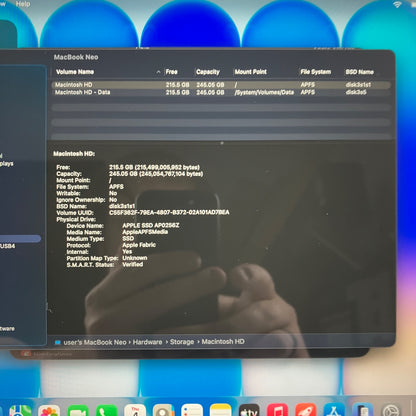Select the USB4 item in the sidebar
Image resolution: width=416 pixels, height=416 pixels.
pos(8,246)
